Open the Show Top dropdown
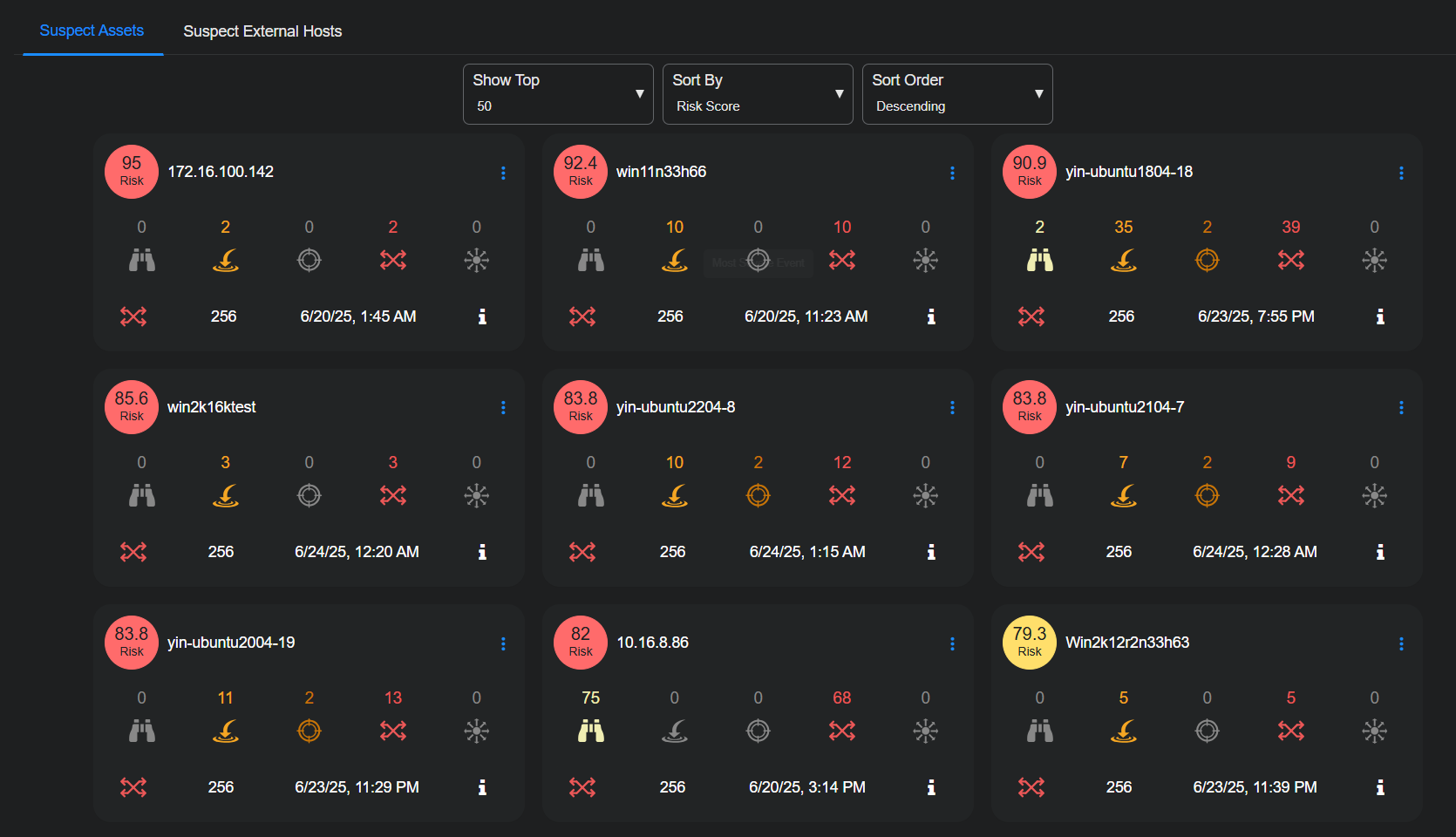1456x837 pixels. click(558, 94)
